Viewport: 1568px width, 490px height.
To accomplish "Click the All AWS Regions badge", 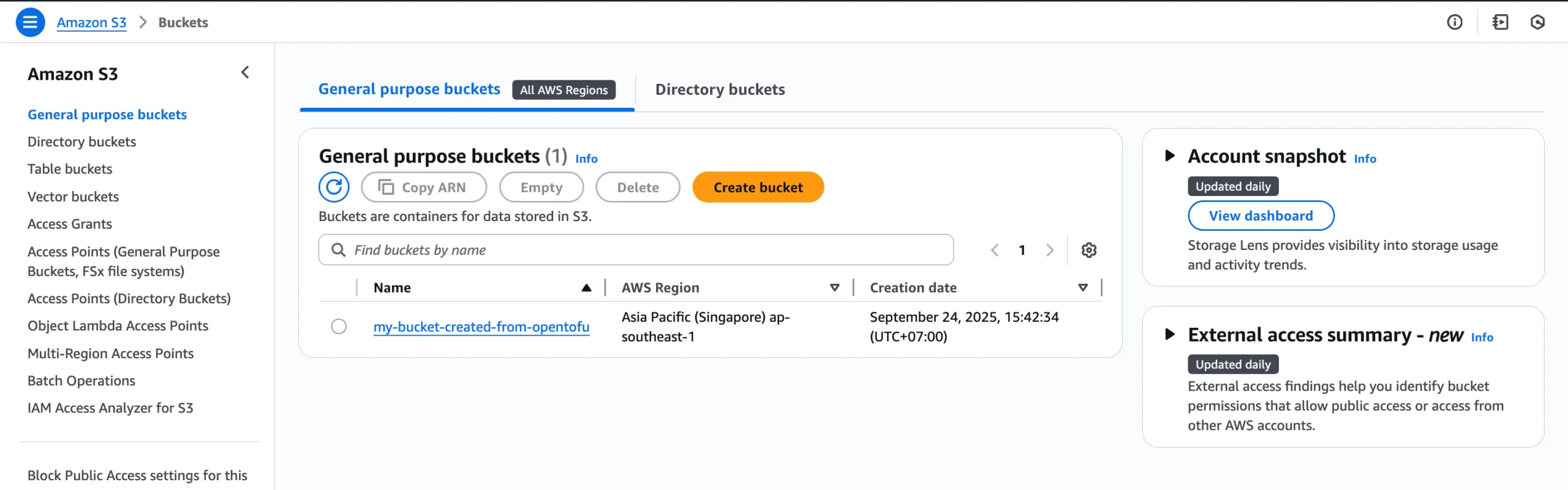I will point(563,90).
